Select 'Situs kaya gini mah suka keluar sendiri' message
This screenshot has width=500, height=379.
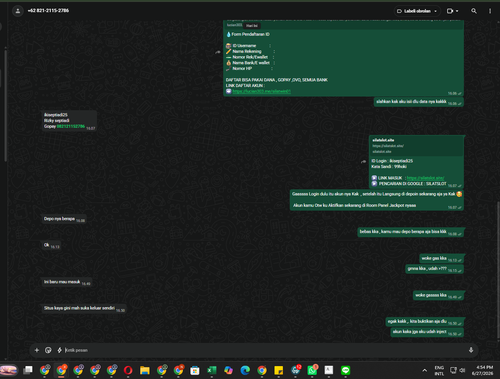84,308
